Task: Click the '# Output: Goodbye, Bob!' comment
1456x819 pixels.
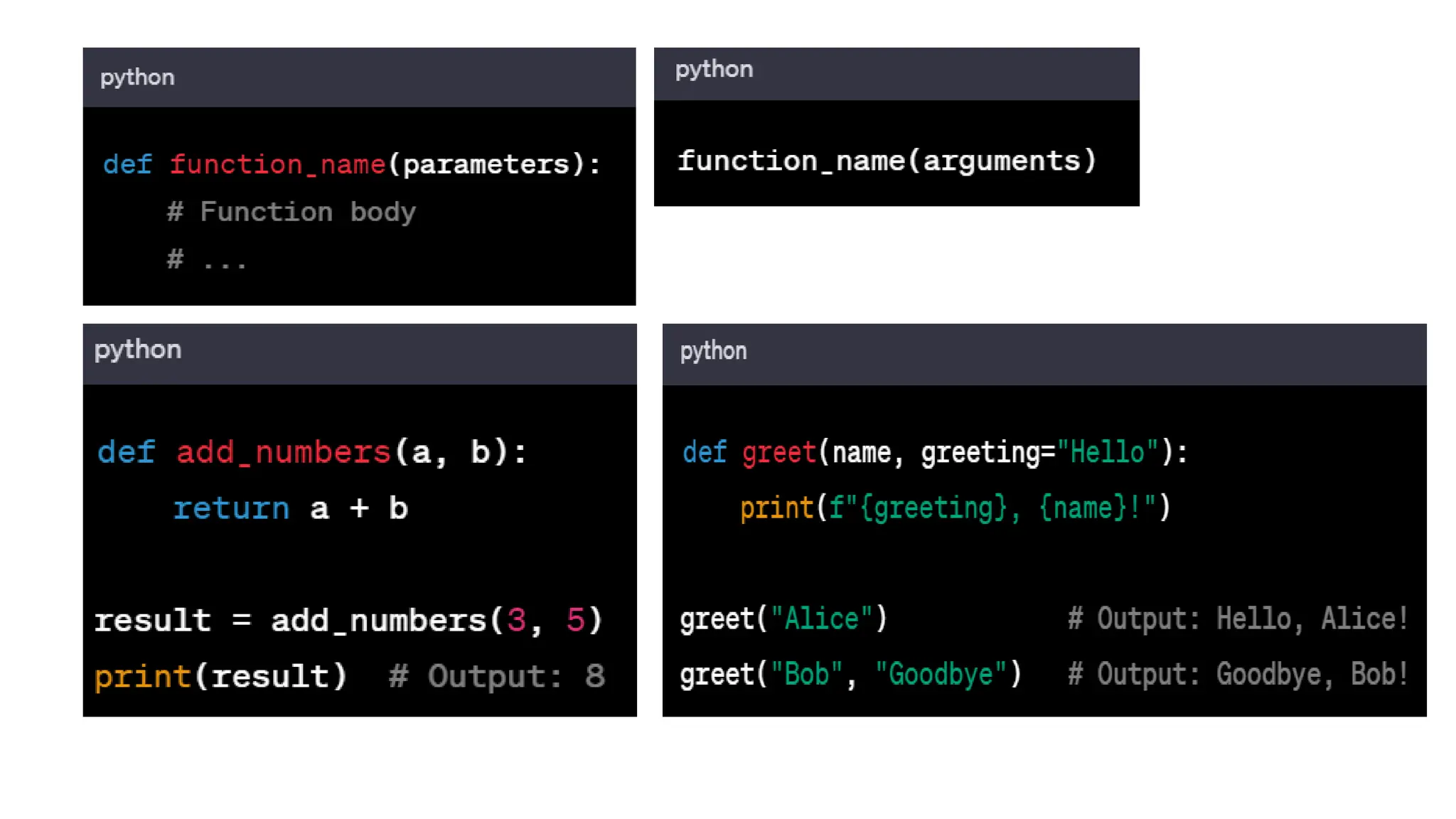Action: click(1238, 675)
